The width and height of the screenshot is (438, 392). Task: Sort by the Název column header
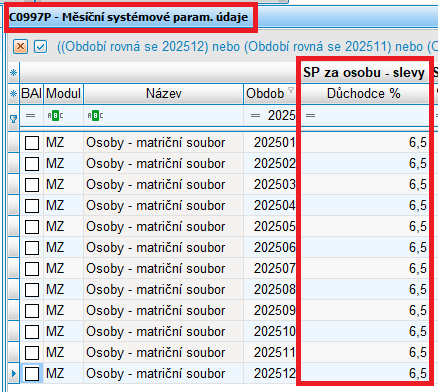click(x=163, y=94)
